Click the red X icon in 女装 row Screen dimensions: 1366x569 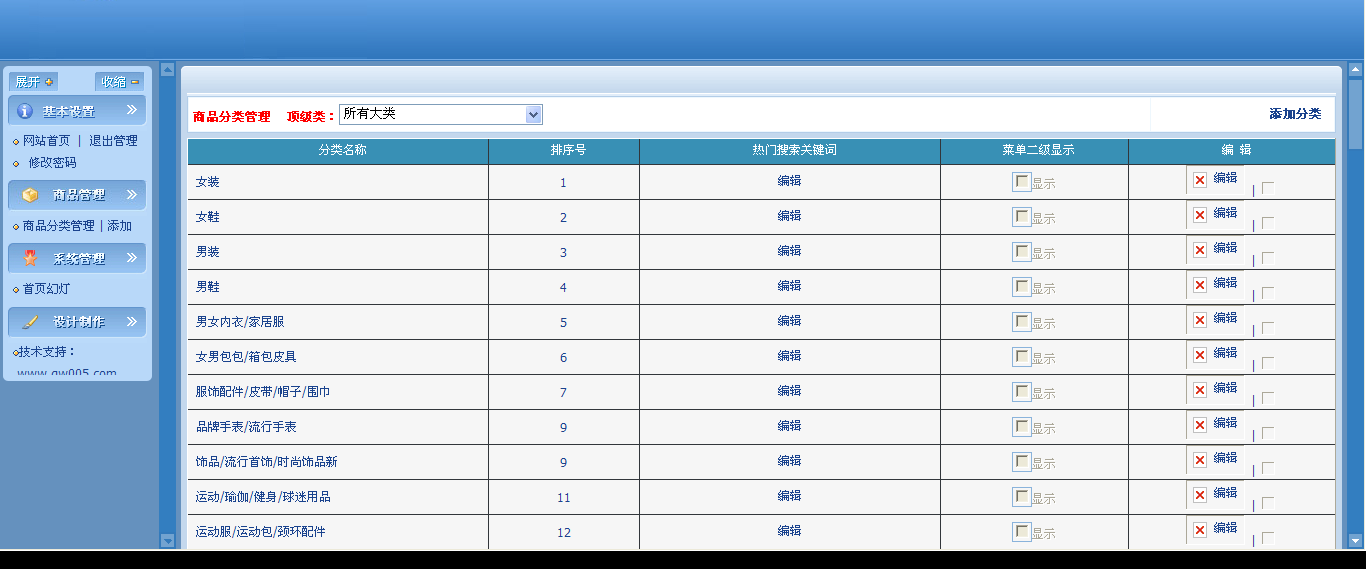(x=1200, y=180)
